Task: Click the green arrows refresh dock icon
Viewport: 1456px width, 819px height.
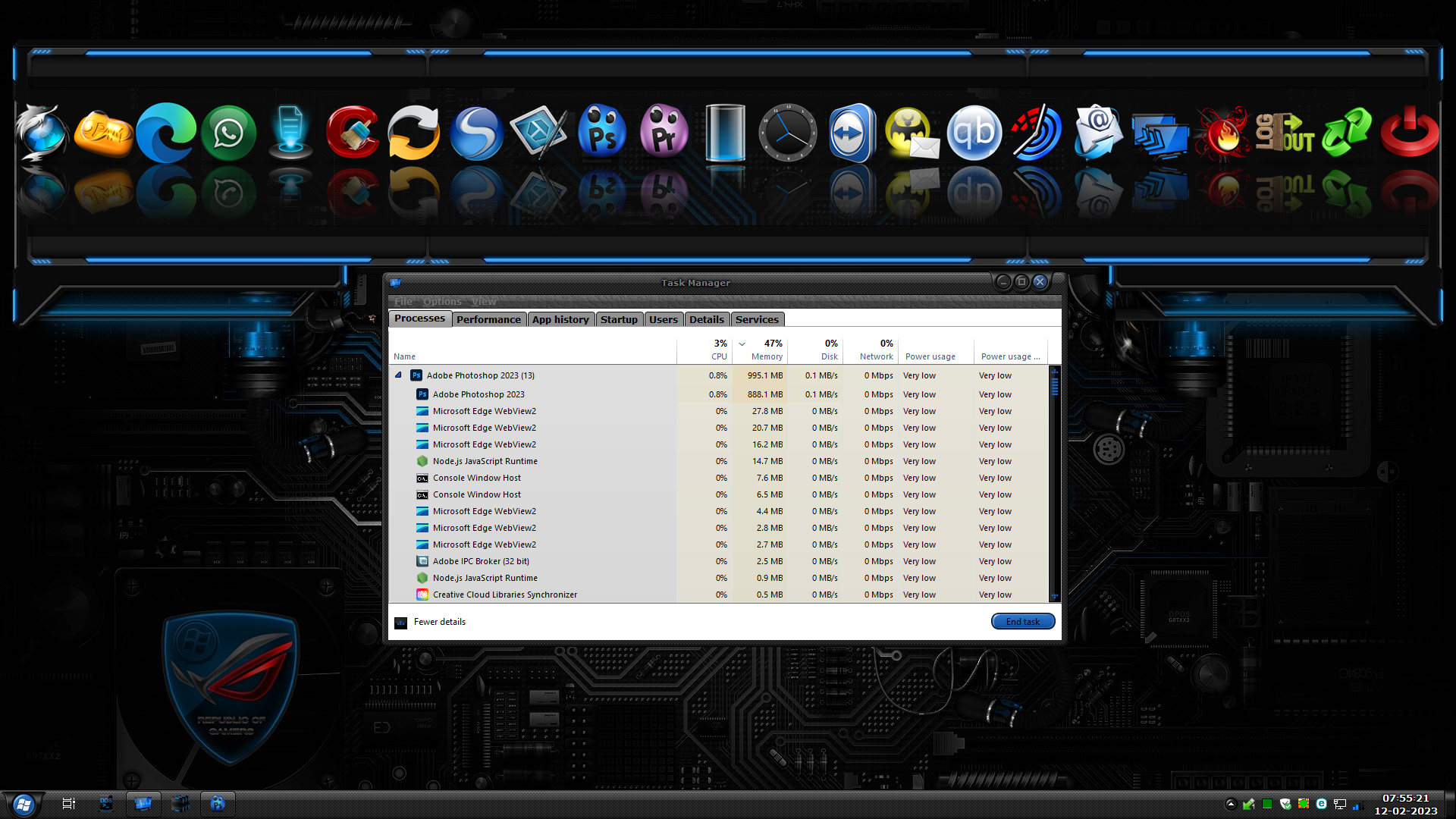Action: (x=1348, y=133)
